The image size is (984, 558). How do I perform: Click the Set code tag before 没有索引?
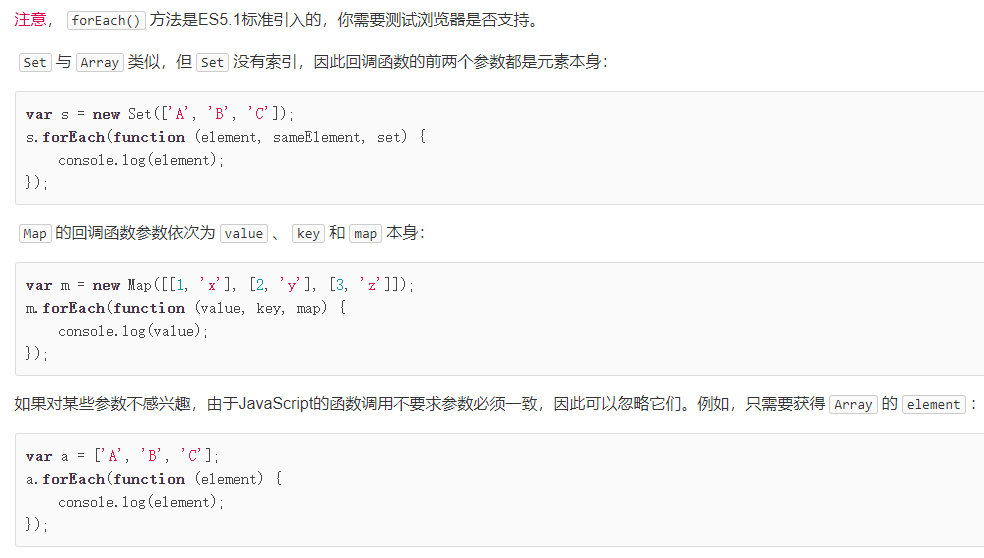(x=212, y=62)
